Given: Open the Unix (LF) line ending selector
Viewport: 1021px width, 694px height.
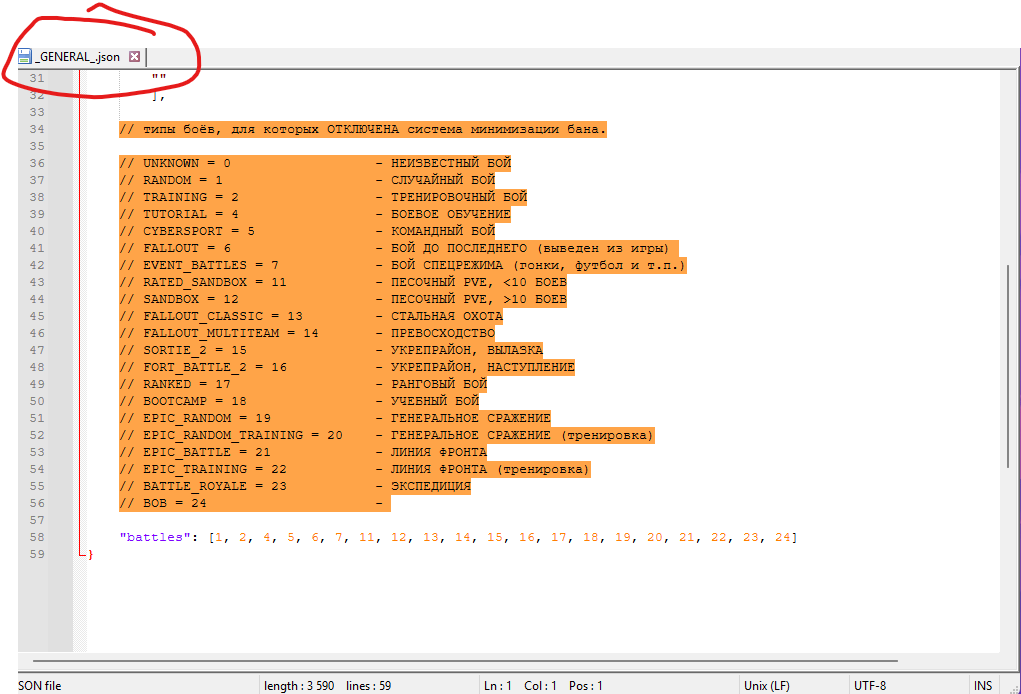Looking at the screenshot, I should pos(768,685).
